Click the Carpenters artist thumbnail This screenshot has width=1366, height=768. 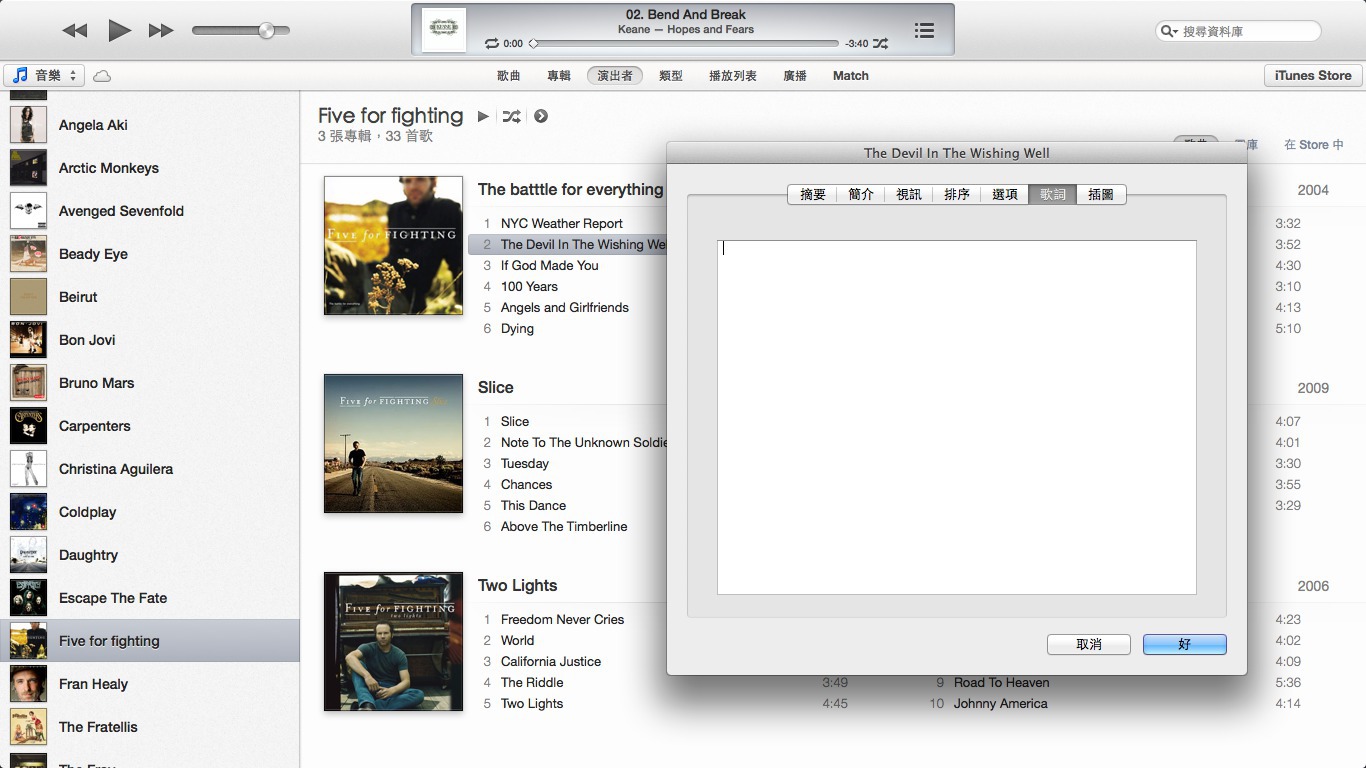tap(28, 426)
